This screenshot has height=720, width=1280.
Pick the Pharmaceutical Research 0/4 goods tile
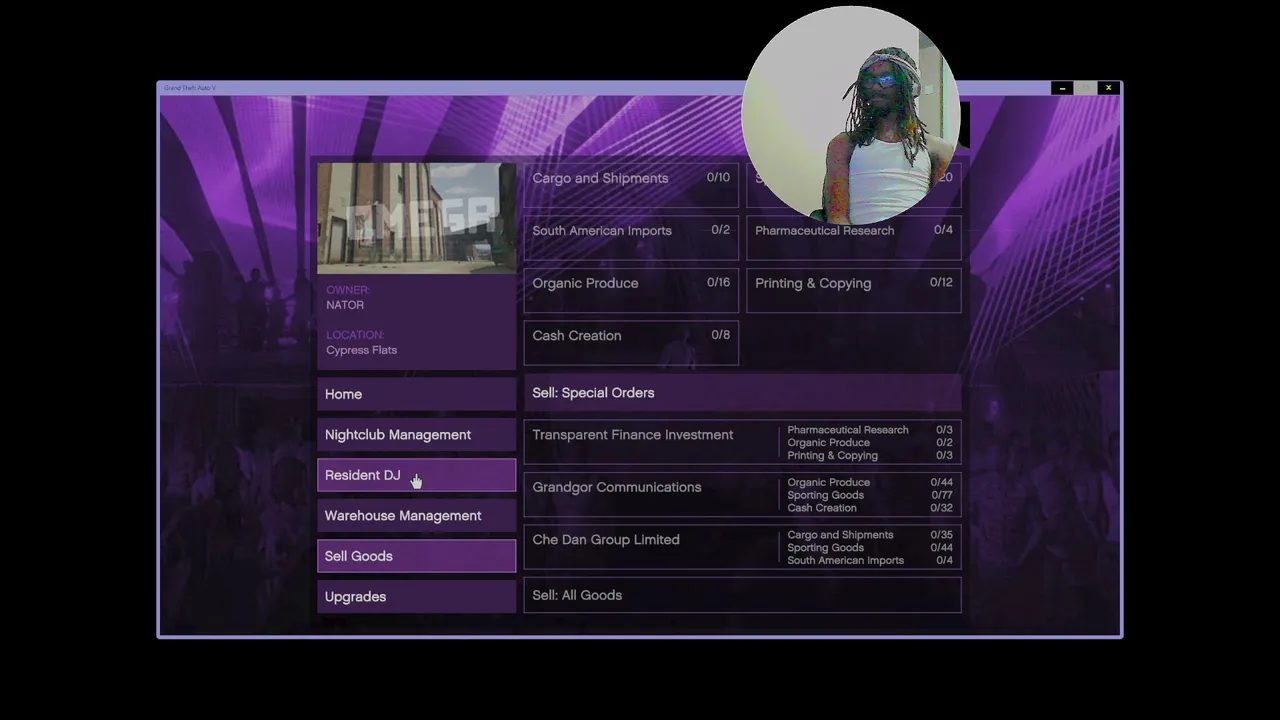coord(854,238)
